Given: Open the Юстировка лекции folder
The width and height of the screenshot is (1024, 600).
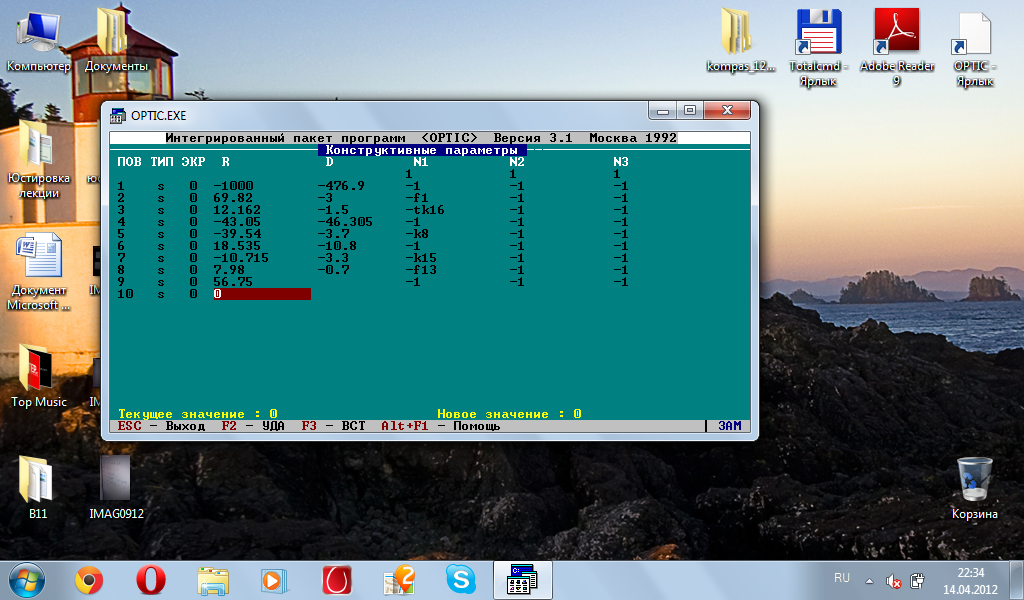Looking at the screenshot, I should [x=39, y=160].
